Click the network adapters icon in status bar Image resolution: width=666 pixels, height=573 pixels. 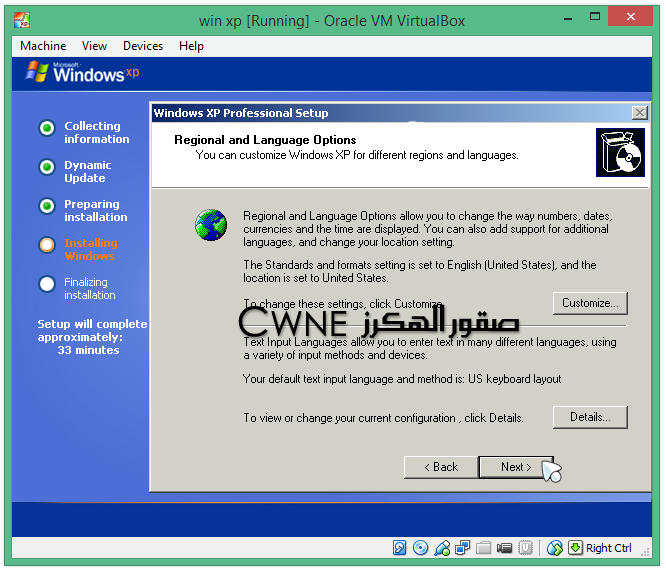pyautogui.click(x=463, y=548)
